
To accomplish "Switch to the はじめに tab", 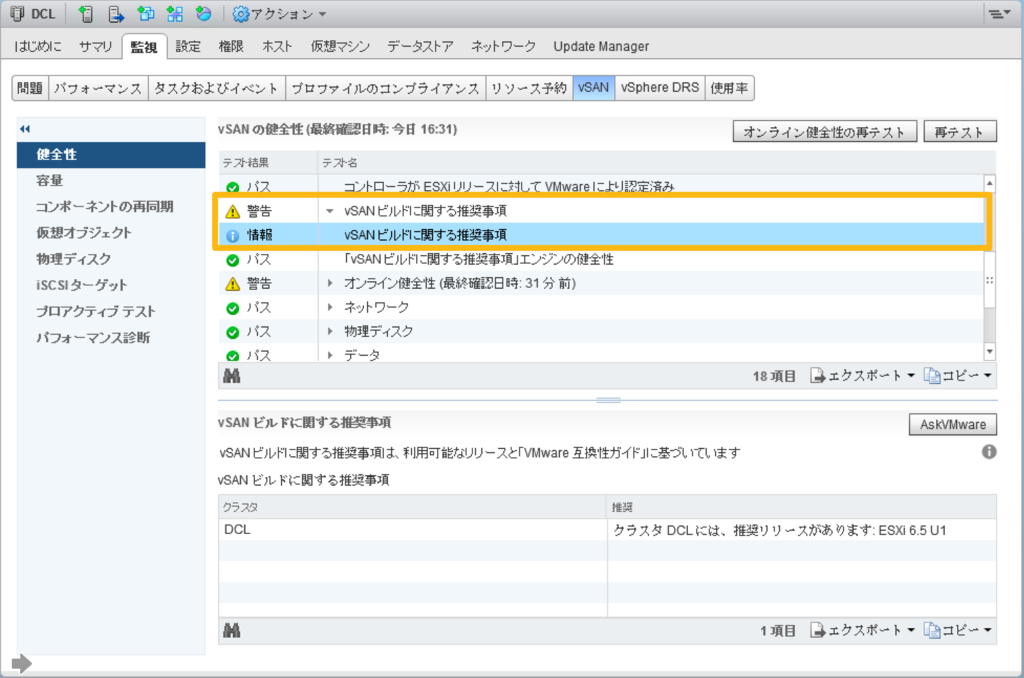I will [37, 46].
